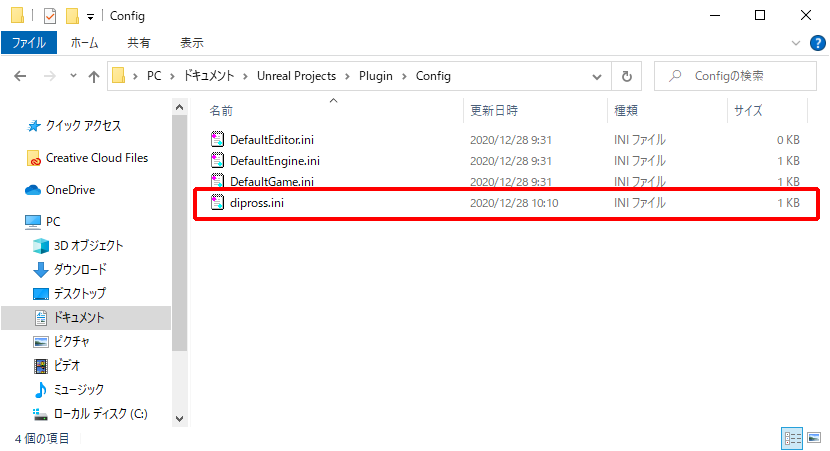830x451 pixels.
Task: Go forward with the right arrow
Action: coord(50,76)
